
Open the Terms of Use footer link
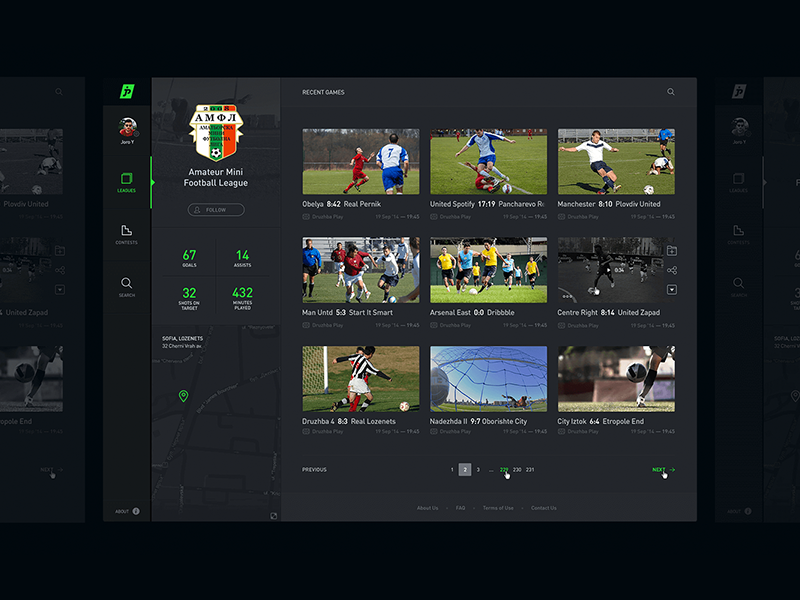click(x=498, y=508)
